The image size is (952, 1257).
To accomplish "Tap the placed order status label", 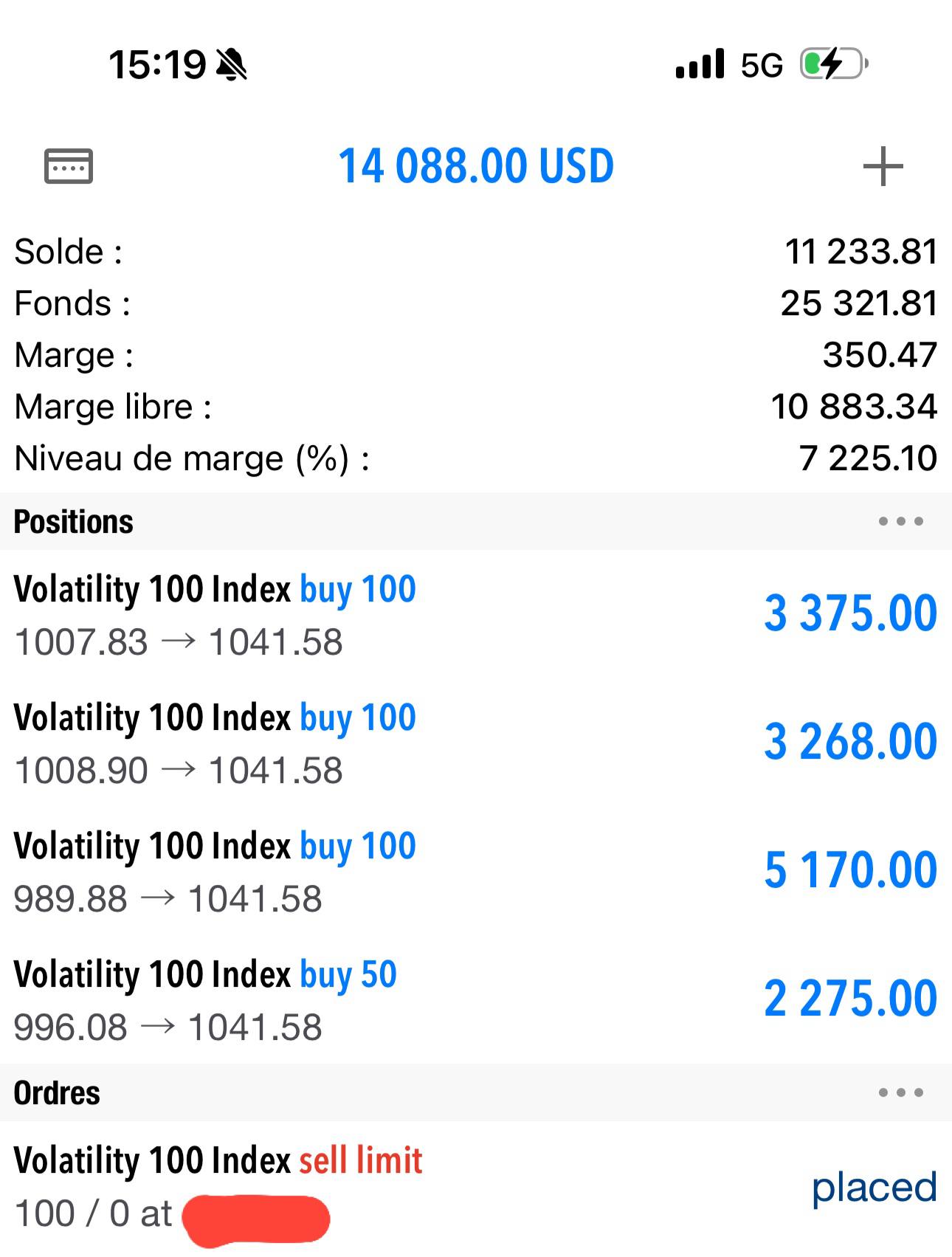I will (x=875, y=1187).
